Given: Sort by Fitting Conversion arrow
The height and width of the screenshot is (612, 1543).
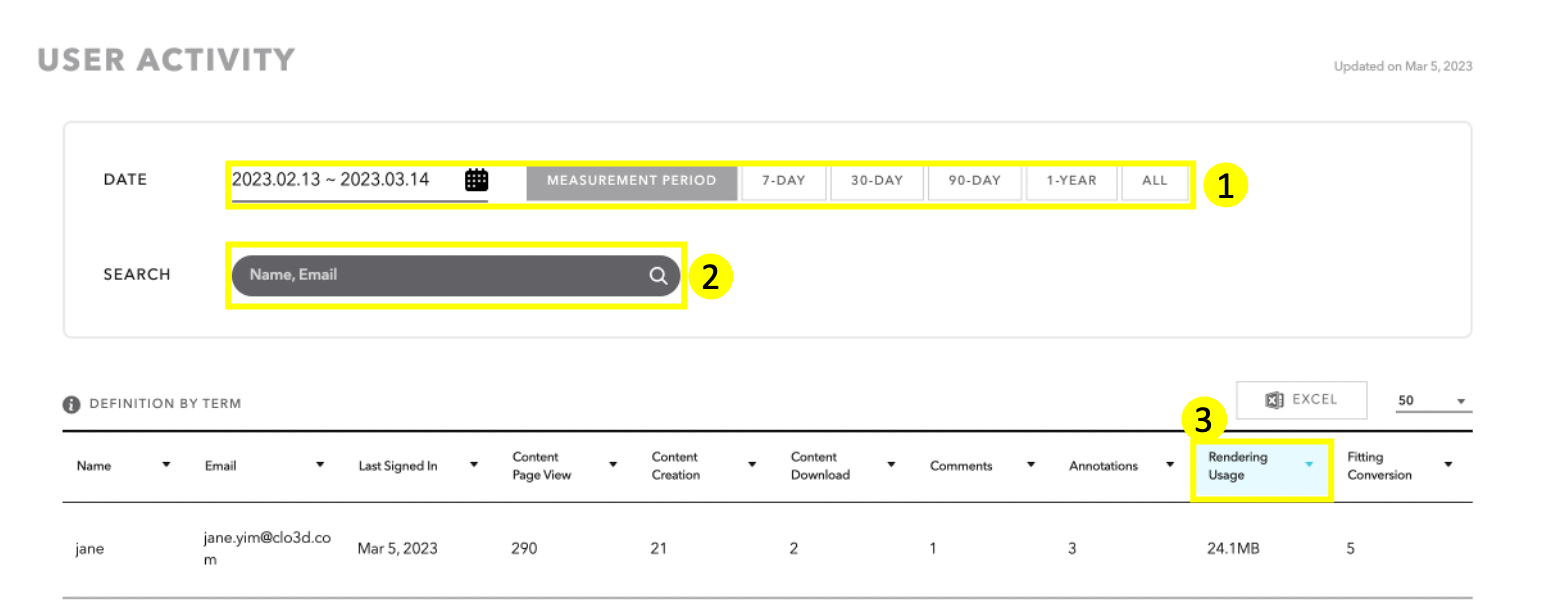Looking at the screenshot, I should click(1447, 465).
